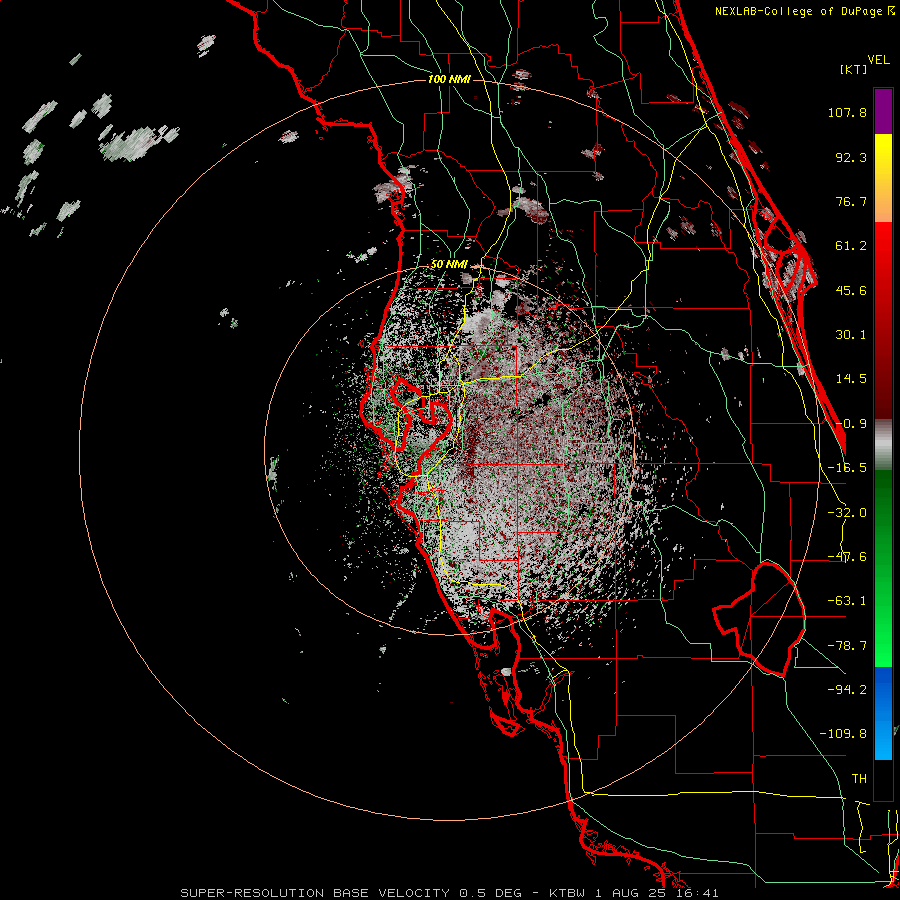Click the purple segment of the velocity color bar
This screenshot has height=900, width=900.
883,111
